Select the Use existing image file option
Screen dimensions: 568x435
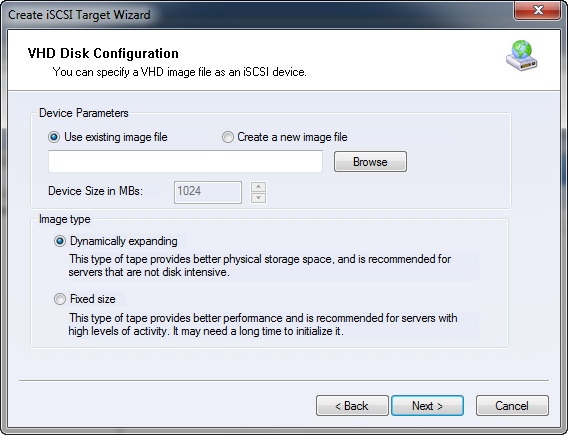click(x=108, y=137)
